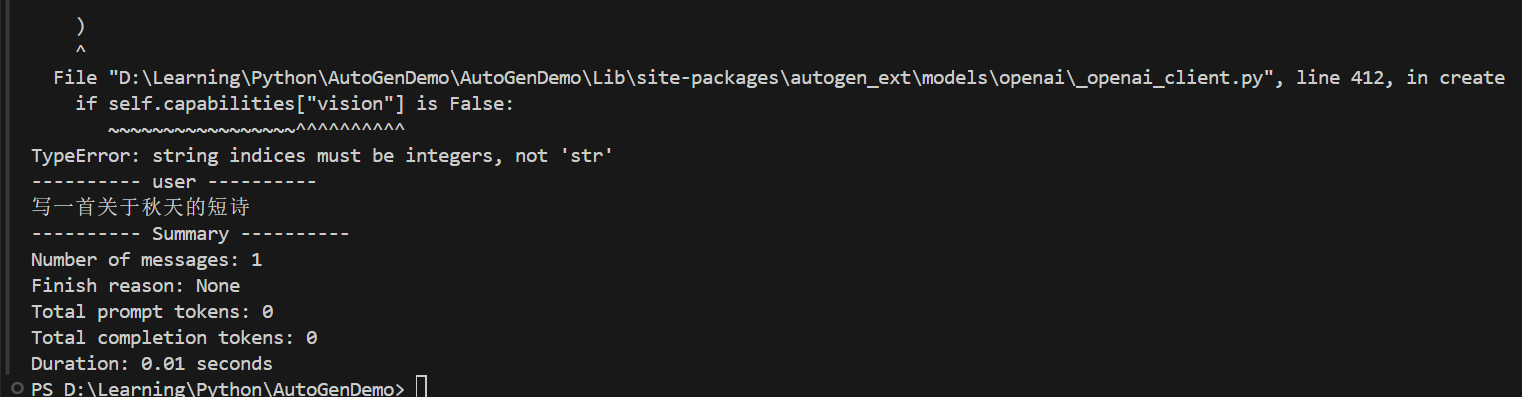Click the Chinese prompt text about autumn poem
The width and height of the screenshot is (1522, 397).
(x=140, y=208)
